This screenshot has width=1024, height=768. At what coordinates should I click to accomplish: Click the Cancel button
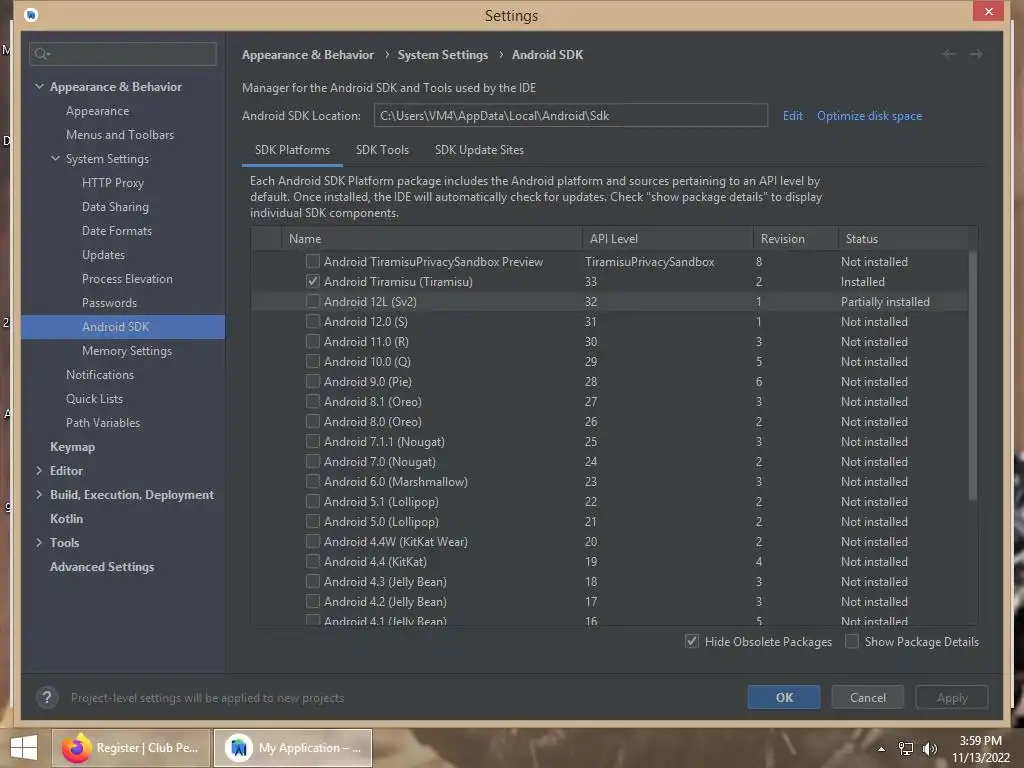[x=867, y=697]
